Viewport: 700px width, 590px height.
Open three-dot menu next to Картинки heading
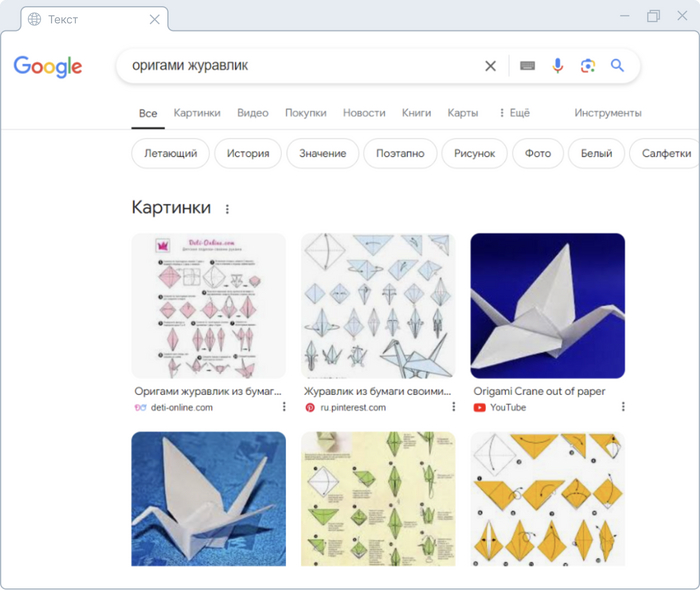click(x=227, y=209)
